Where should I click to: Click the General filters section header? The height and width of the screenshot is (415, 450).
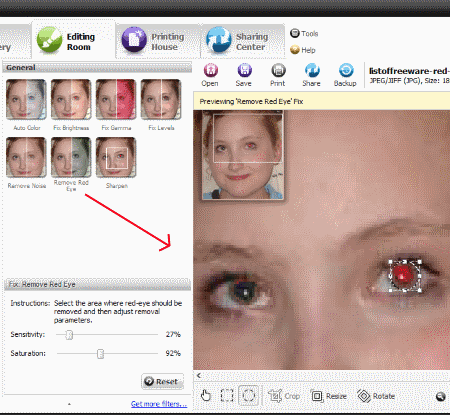(x=97, y=67)
